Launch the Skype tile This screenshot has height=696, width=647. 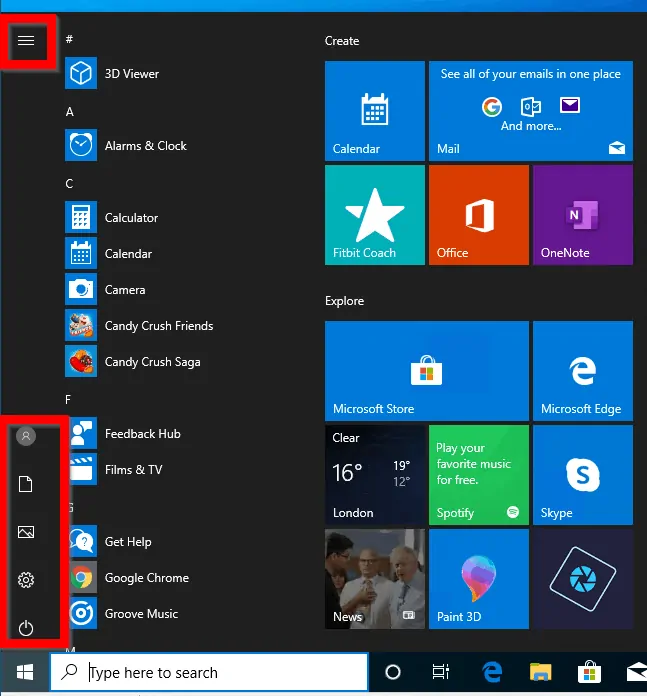click(x=583, y=475)
